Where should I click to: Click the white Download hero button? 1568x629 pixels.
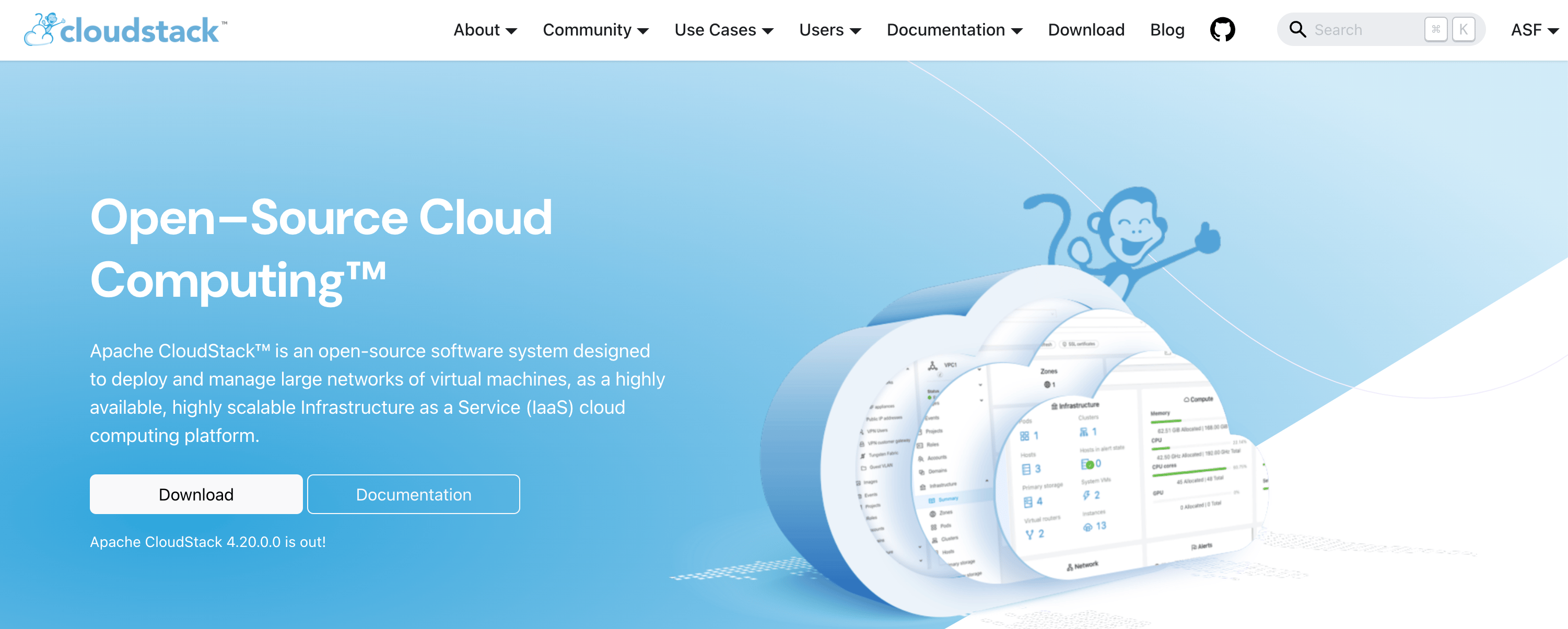point(196,494)
